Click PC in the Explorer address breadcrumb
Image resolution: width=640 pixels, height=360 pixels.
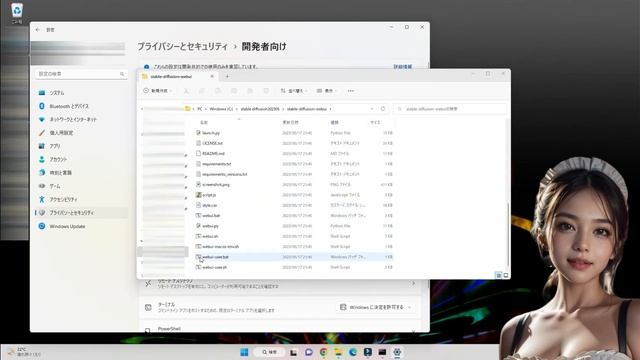[200, 109]
